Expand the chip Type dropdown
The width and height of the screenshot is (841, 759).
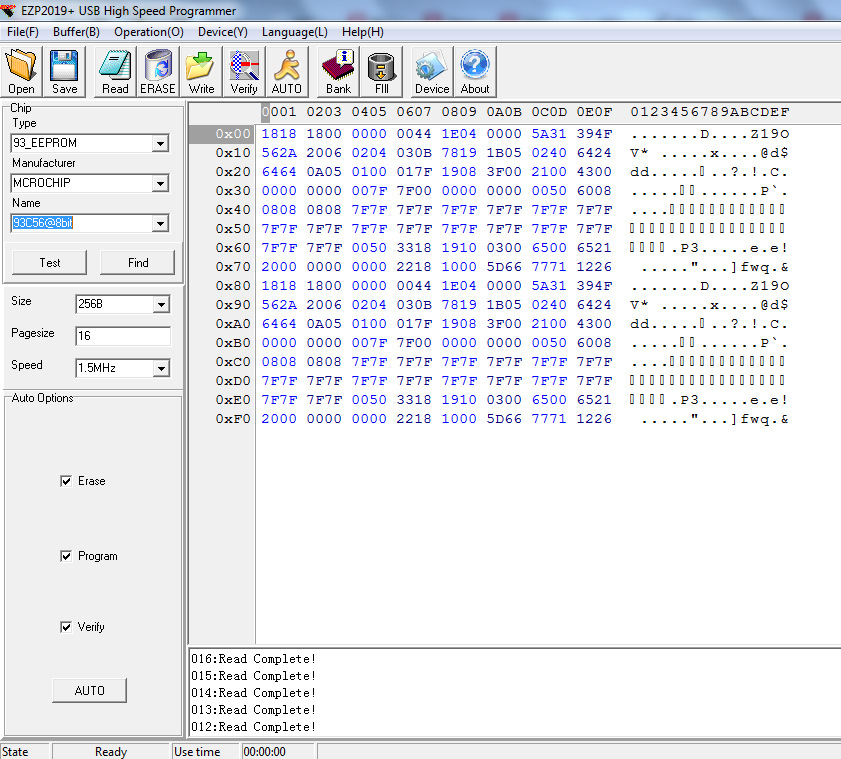[x=160, y=144]
